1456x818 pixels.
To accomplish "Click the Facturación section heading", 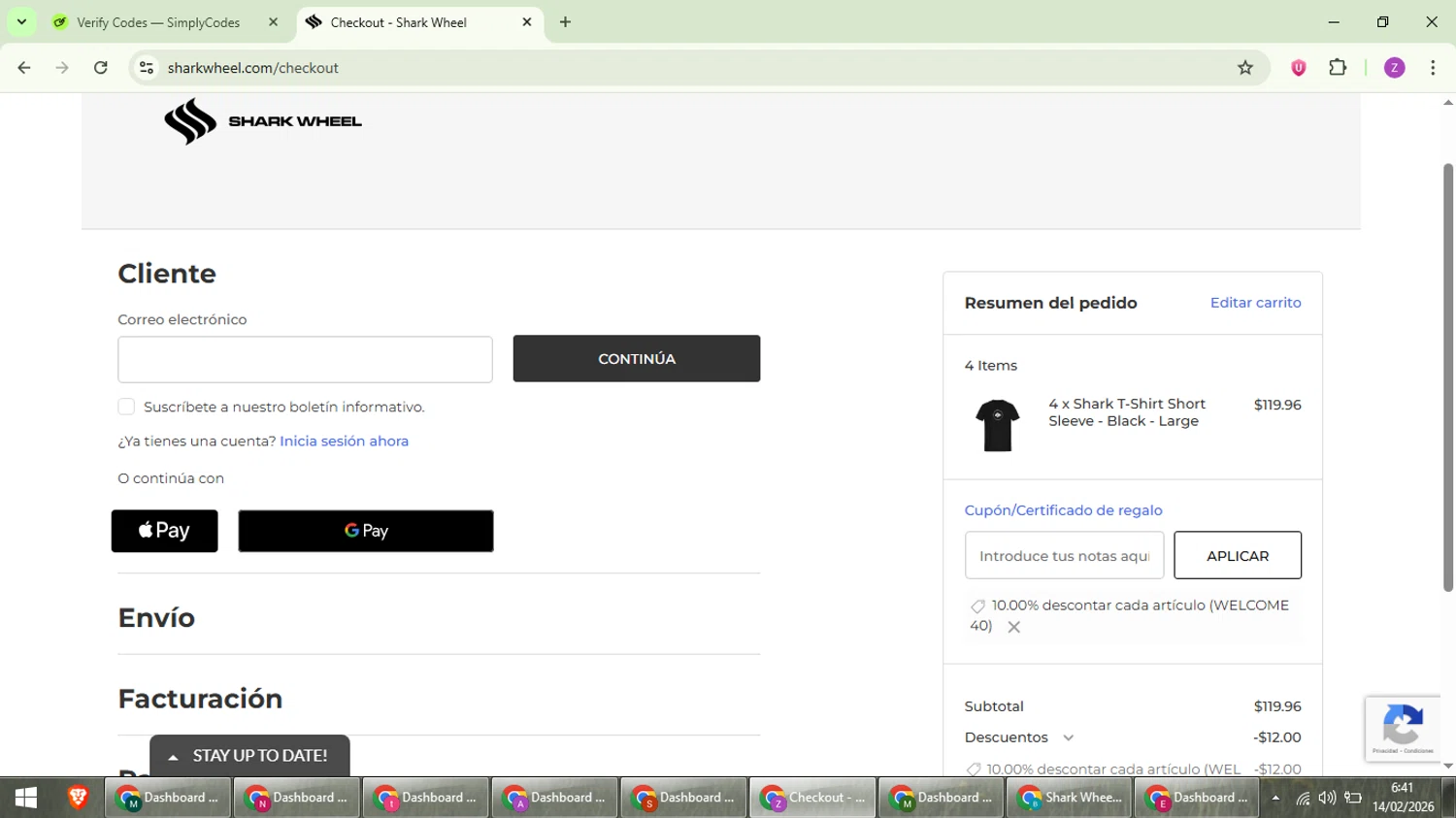I will (x=200, y=699).
